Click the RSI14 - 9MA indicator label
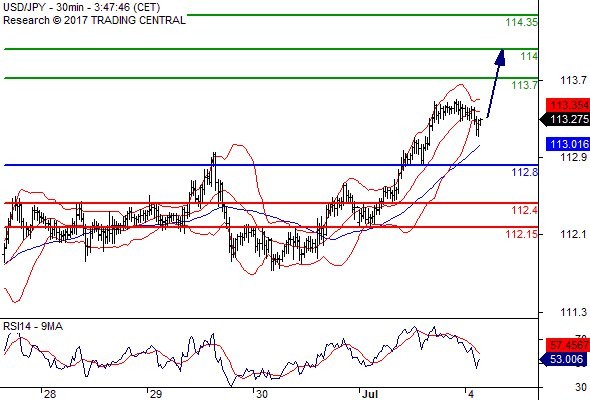Viewport: 590px width, 400px height. 33,326
